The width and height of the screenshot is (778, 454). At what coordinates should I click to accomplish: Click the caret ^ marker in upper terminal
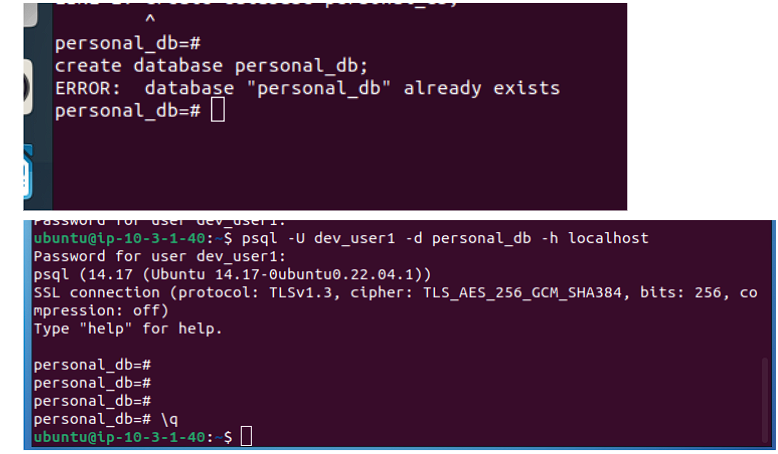pos(150,22)
